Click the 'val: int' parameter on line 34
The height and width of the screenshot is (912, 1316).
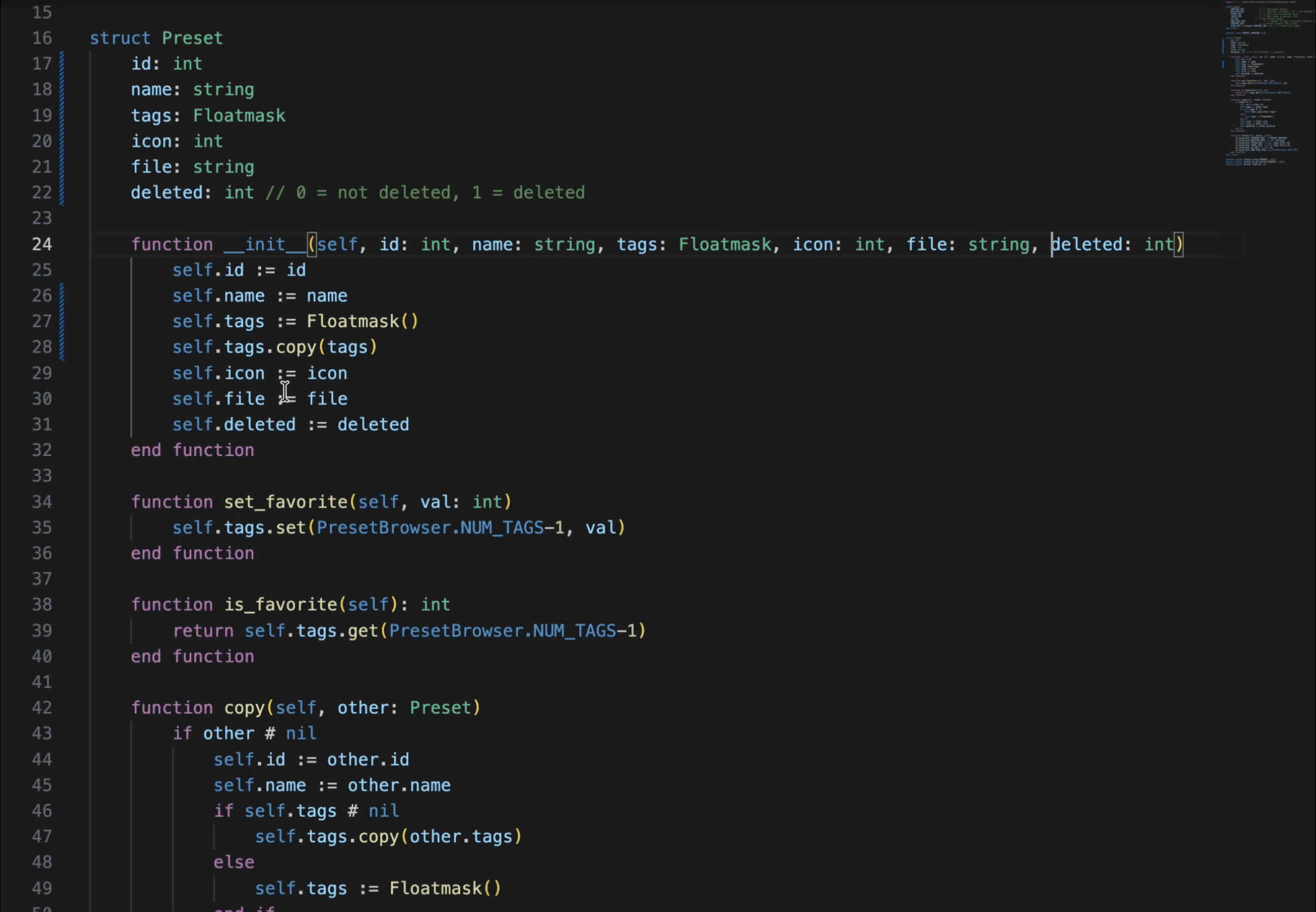coord(461,501)
